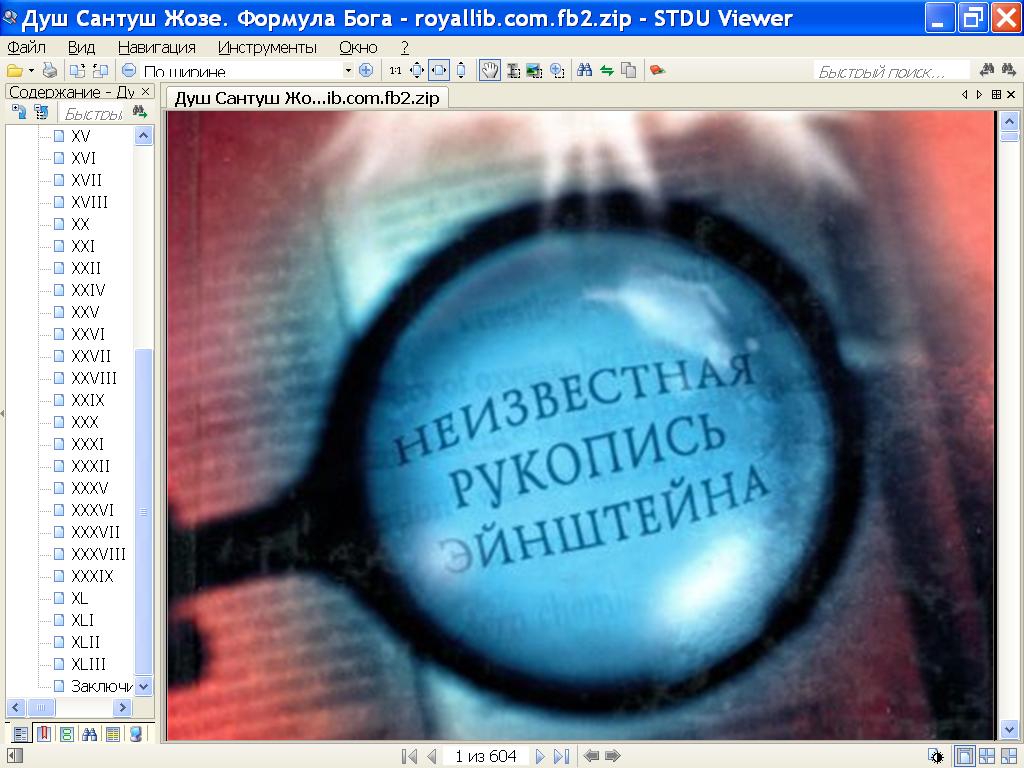
Task: Set actual size 1:1 zoom
Action: coord(396,71)
